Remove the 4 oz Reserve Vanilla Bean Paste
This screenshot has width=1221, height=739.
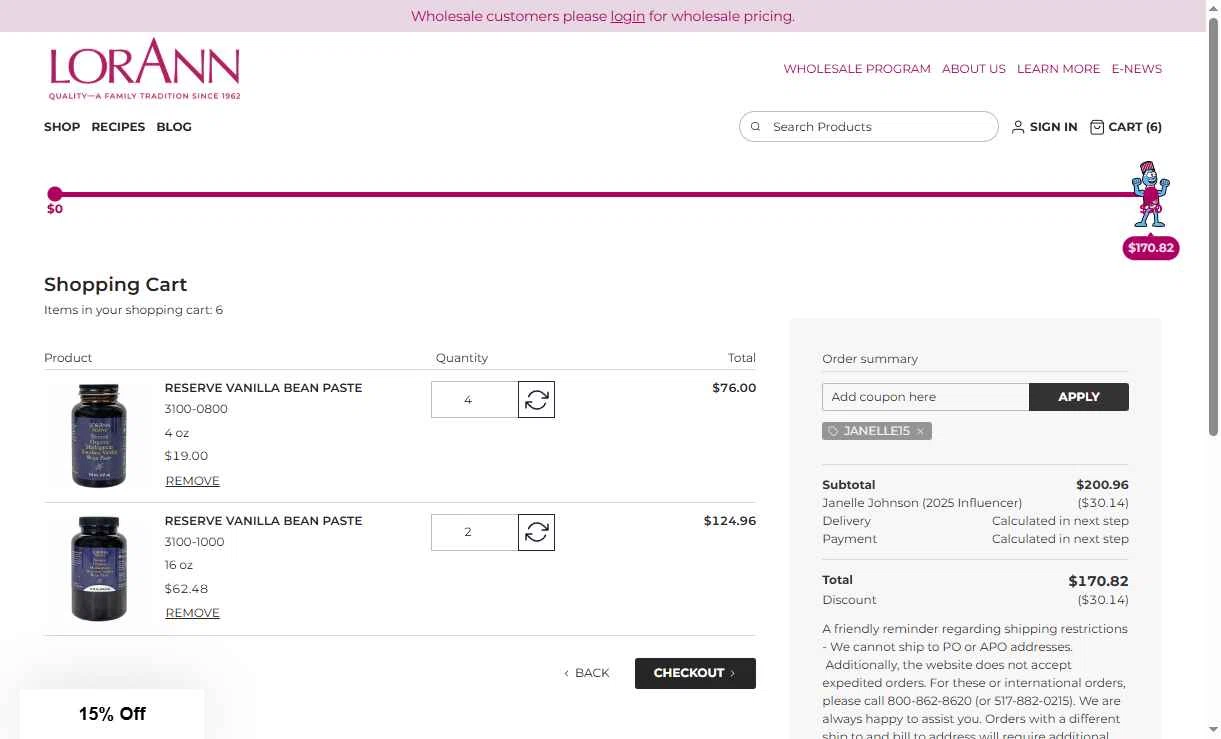point(192,481)
